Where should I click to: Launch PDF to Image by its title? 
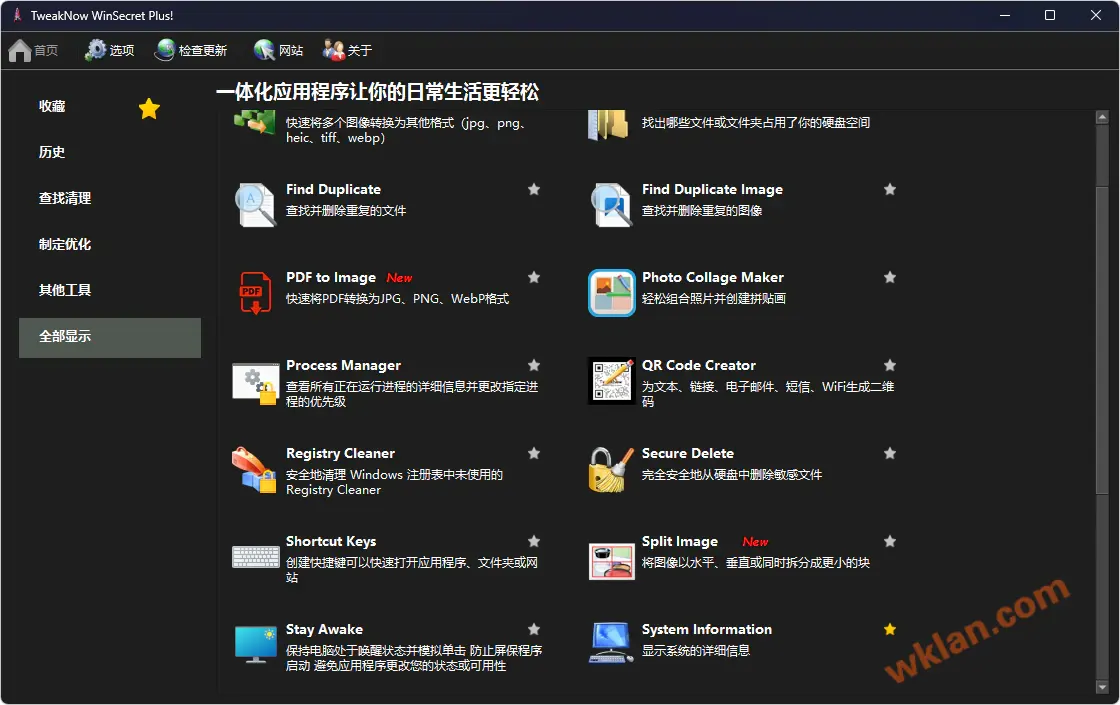tap(331, 277)
